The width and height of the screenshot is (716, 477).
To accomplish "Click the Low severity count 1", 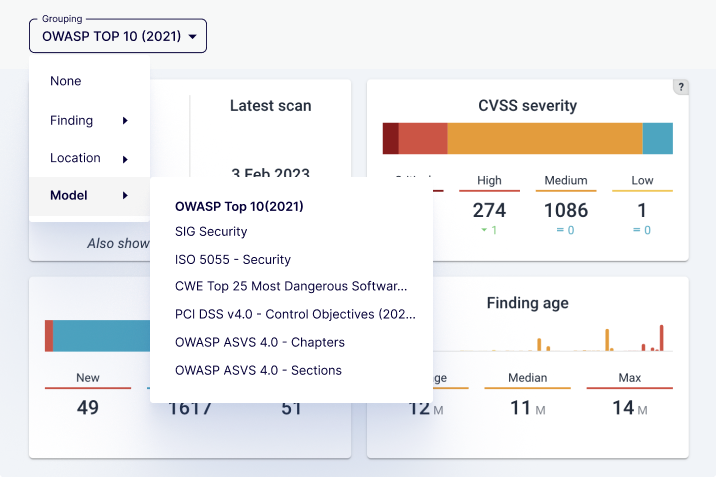I will point(642,210).
